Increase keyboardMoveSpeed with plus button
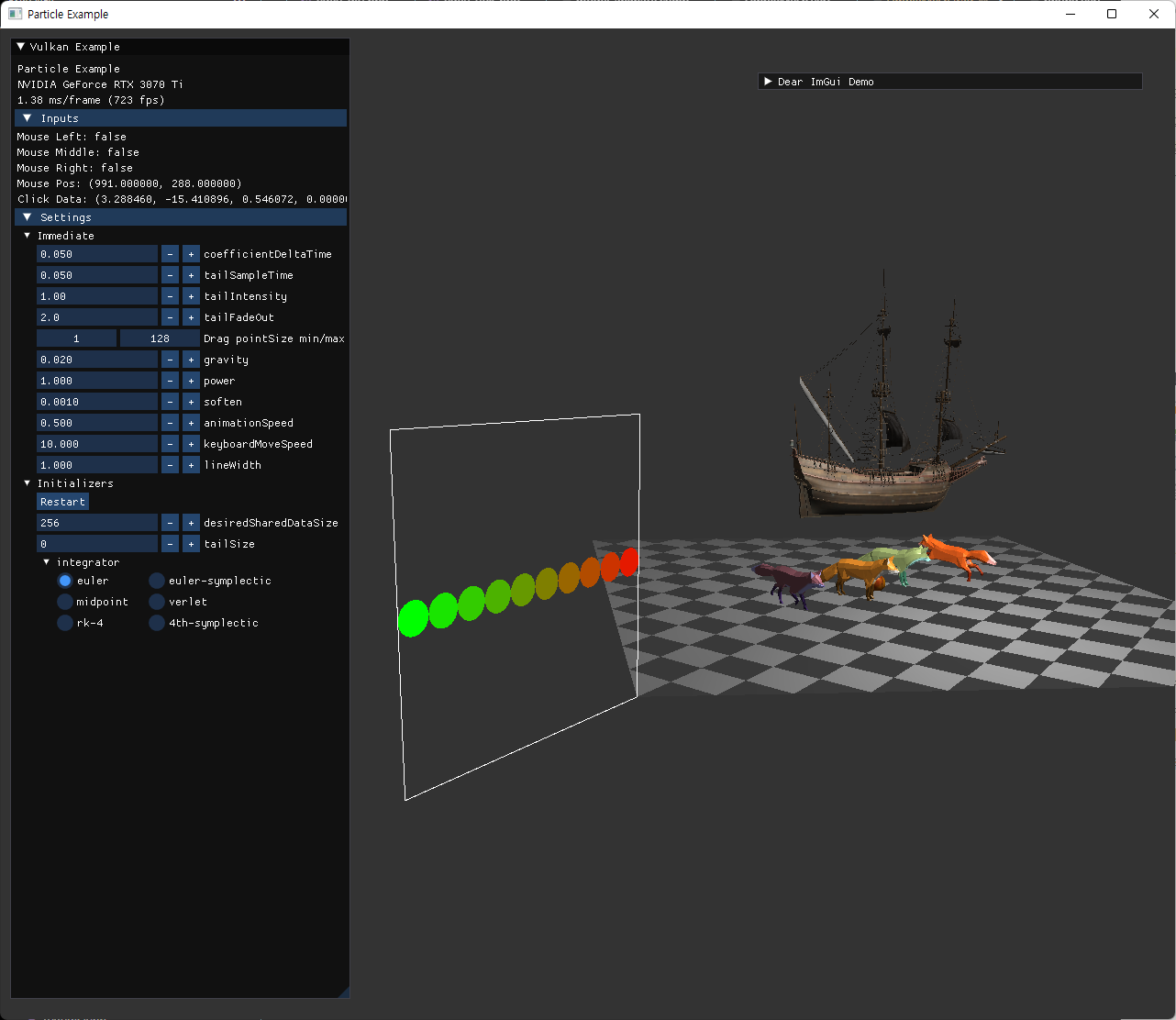This screenshot has width=1176, height=1020. 191,444
